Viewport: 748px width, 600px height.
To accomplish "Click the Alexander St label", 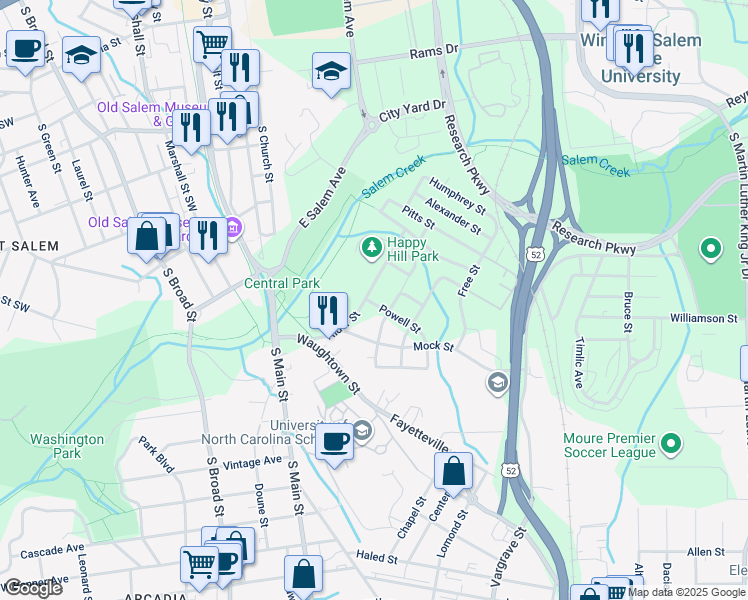I will point(453,216).
